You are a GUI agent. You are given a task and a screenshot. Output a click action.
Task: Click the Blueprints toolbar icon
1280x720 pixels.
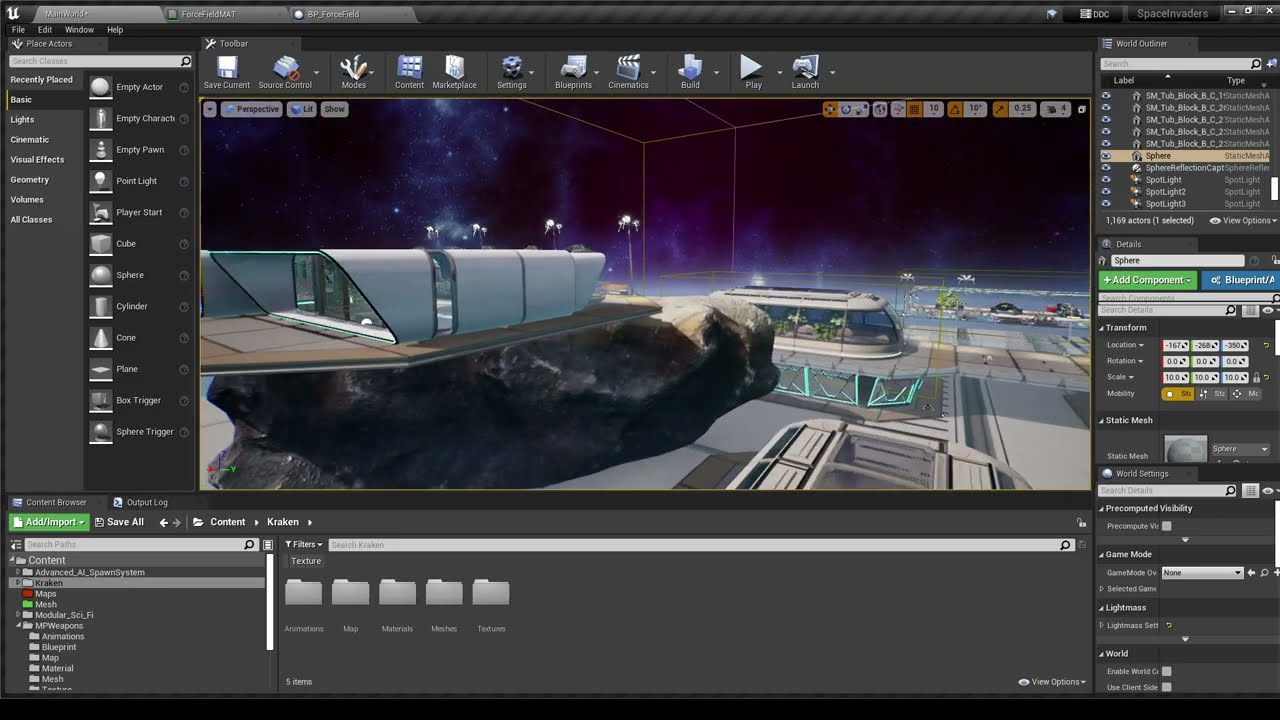pos(573,70)
